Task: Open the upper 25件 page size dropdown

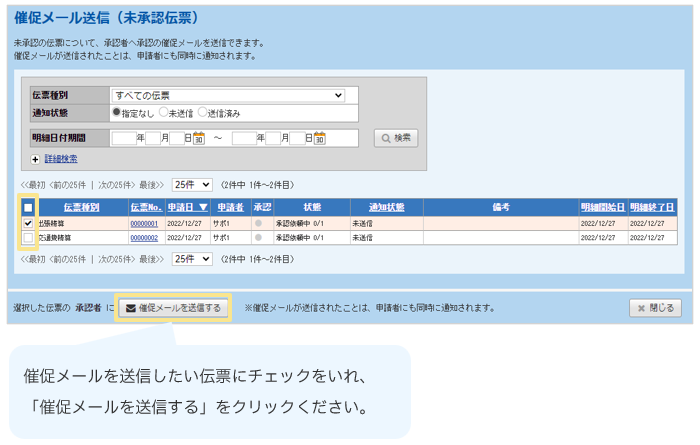Action: tap(192, 185)
